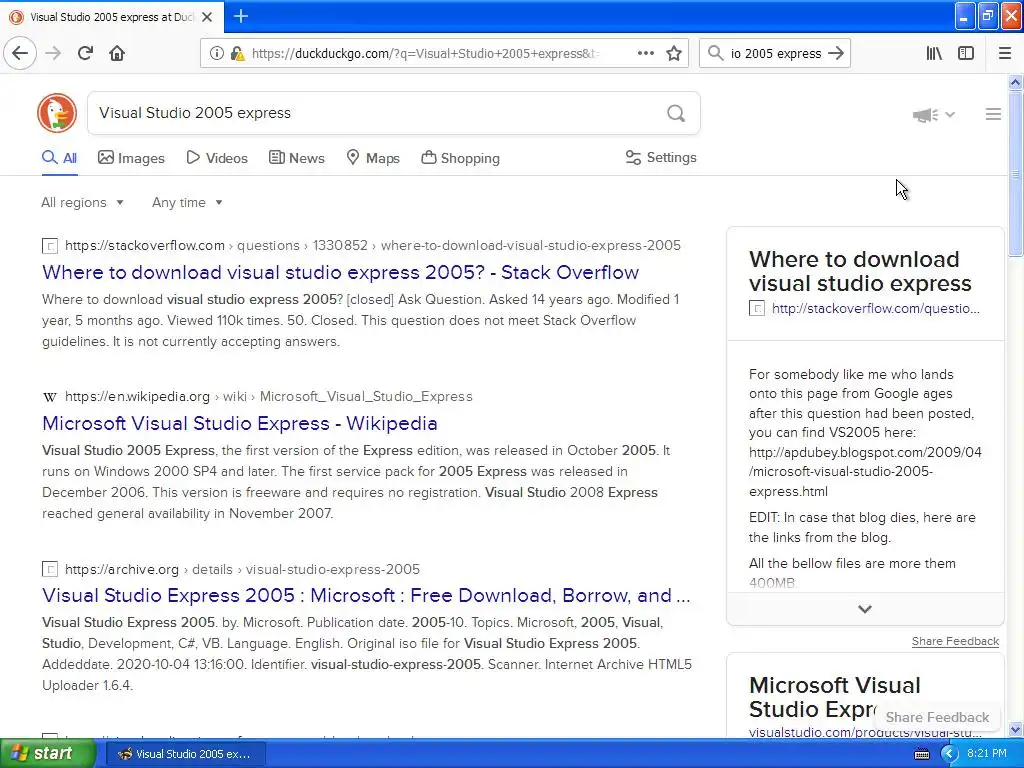Click the archive.org result favicon
Image resolution: width=1024 pixels, height=768 pixels.
tap(50, 569)
